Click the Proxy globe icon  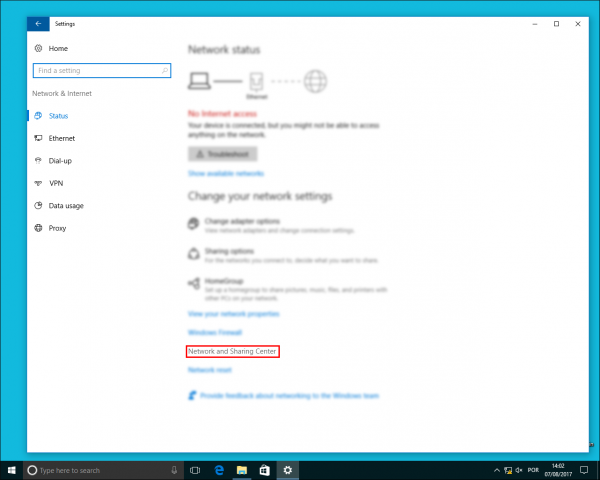[38, 228]
